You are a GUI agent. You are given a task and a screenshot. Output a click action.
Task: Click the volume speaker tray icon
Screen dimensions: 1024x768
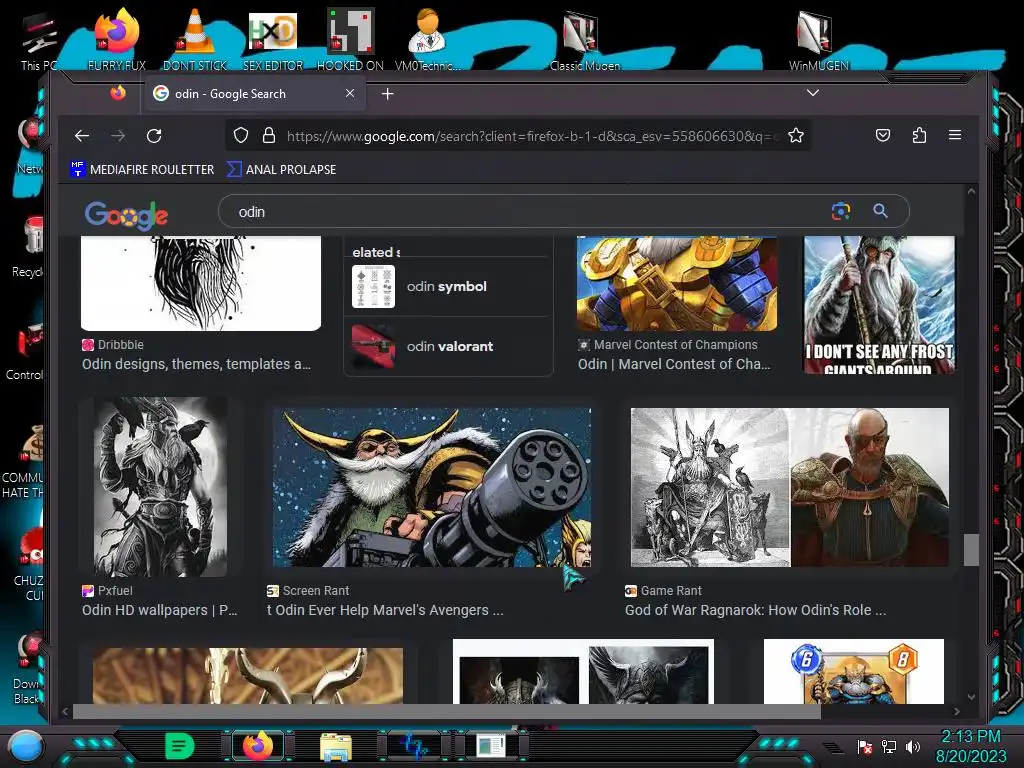tap(913, 746)
